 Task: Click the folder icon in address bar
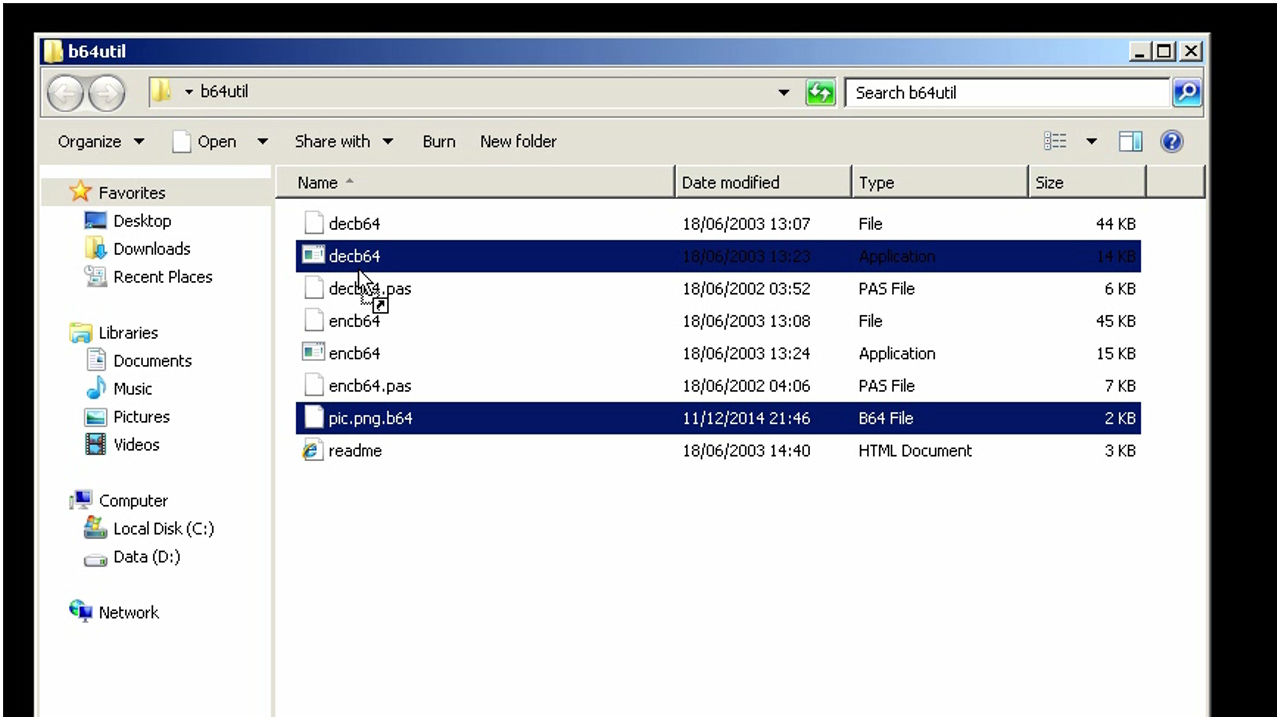pyautogui.click(x=161, y=92)
